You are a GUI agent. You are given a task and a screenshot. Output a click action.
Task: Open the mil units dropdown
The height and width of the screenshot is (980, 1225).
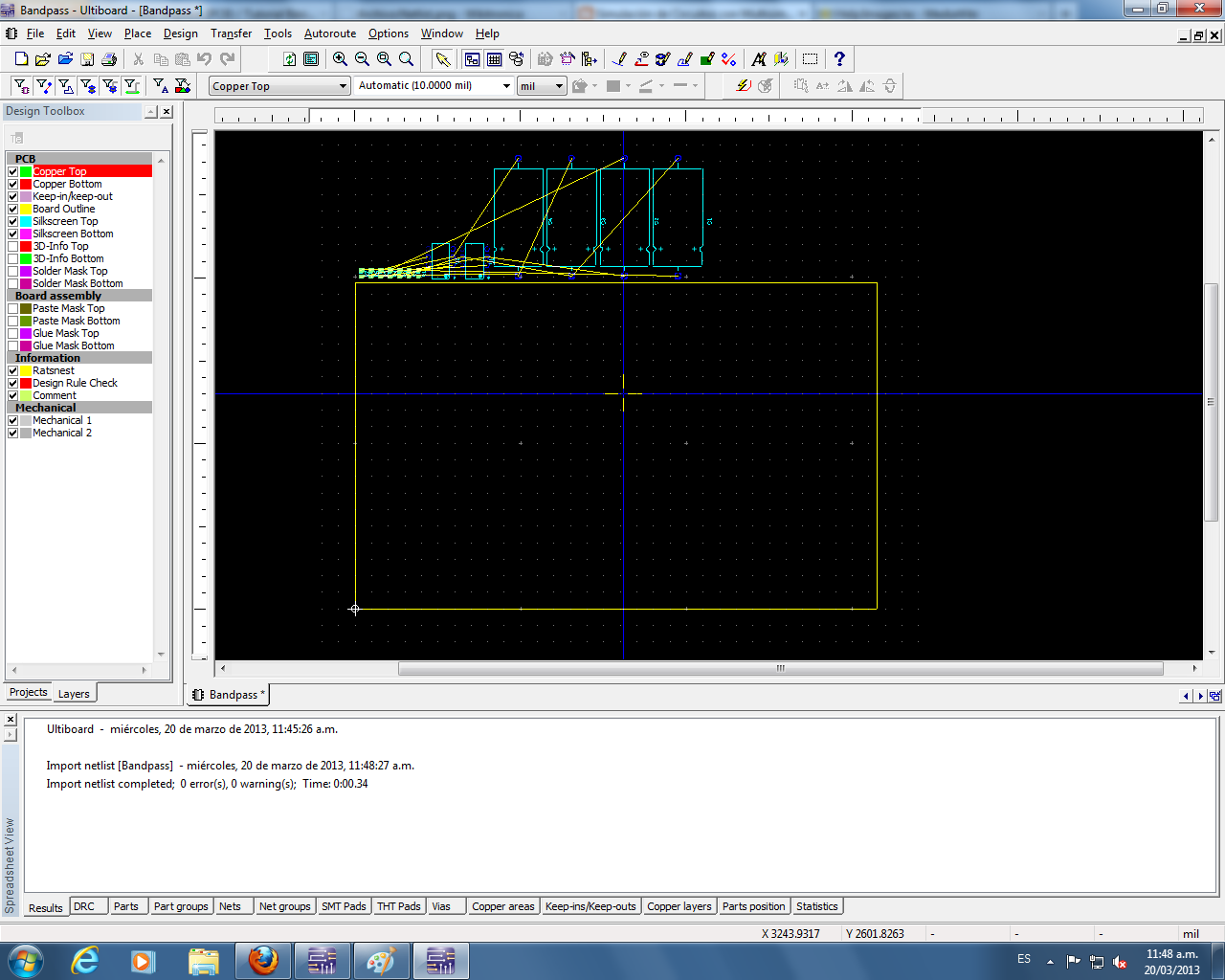(559, 86)
